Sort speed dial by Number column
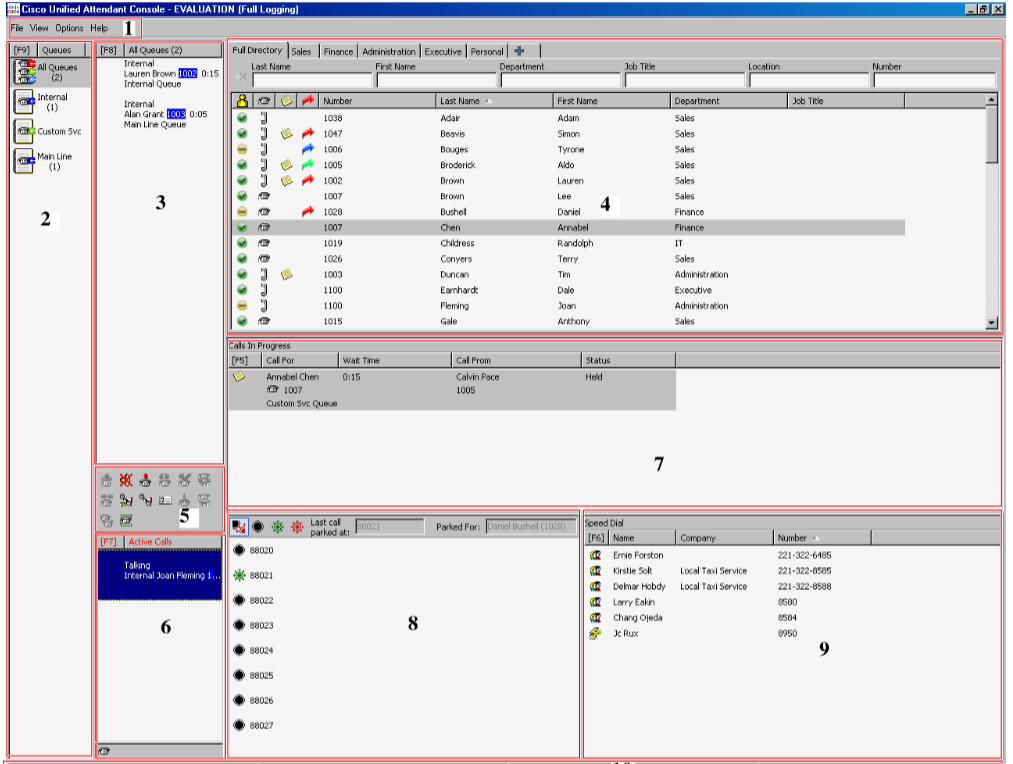Screen dimensions: 1013x764 [x=822, y=538]
